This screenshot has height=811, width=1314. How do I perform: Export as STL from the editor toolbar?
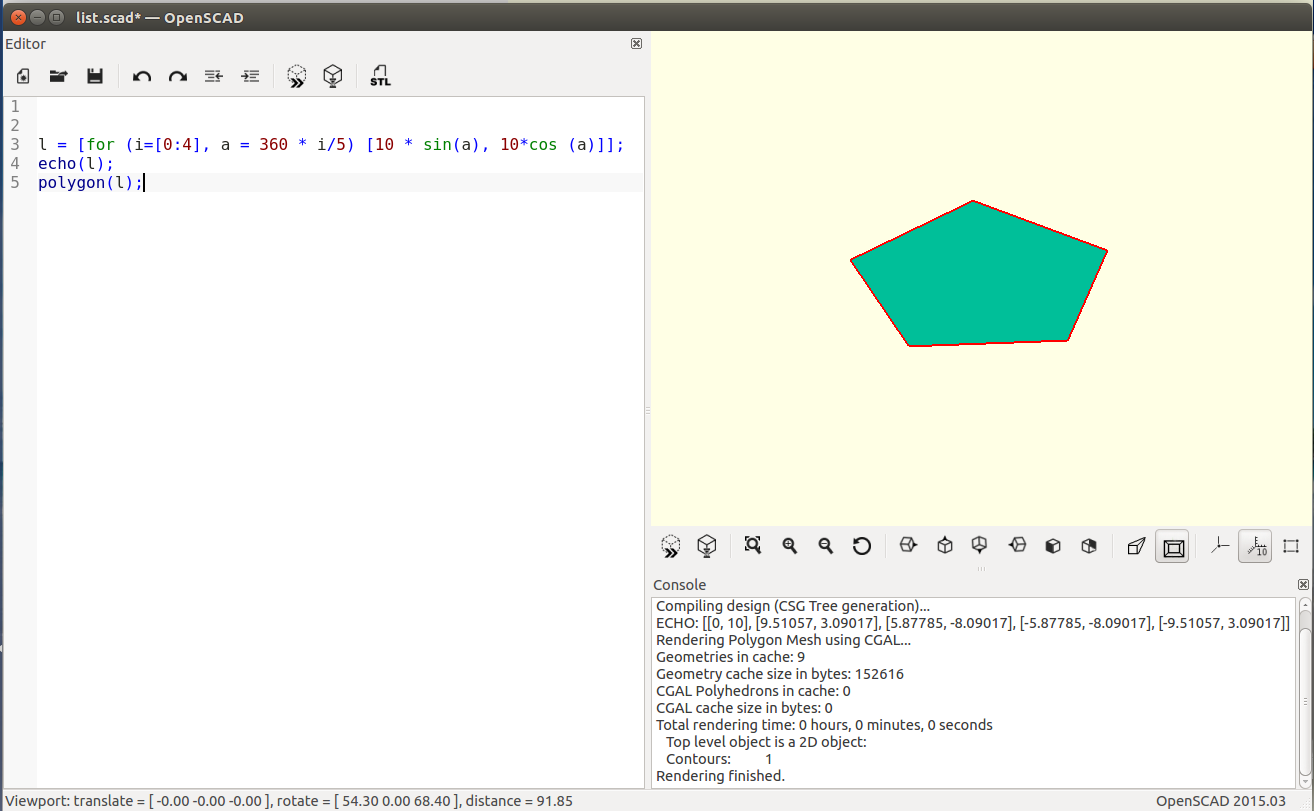[380, 76]
